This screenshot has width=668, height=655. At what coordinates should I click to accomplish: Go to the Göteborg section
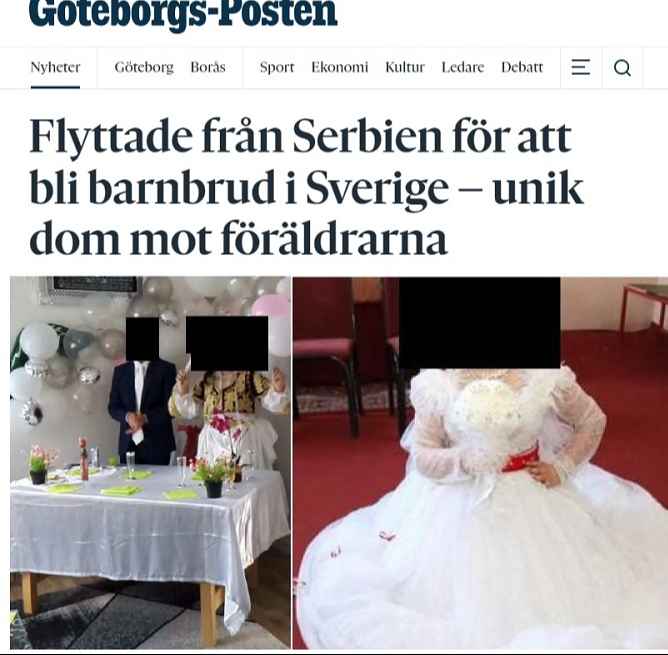(x=144, y=67)
